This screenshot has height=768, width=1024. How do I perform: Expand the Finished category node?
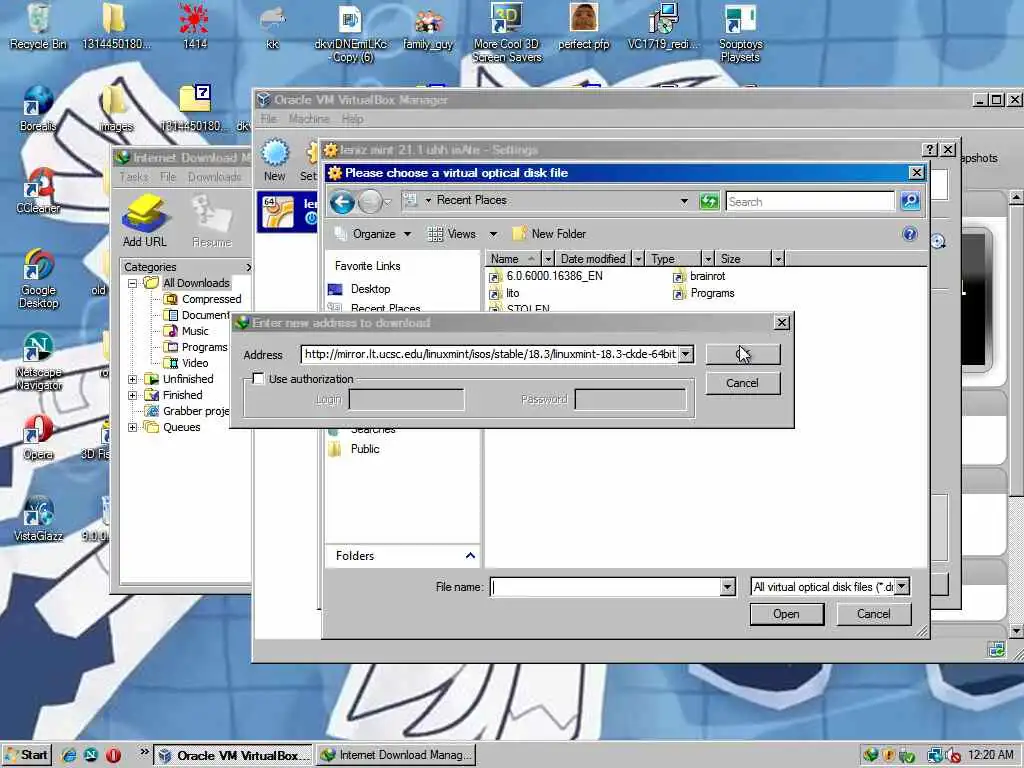pos(132,395)
